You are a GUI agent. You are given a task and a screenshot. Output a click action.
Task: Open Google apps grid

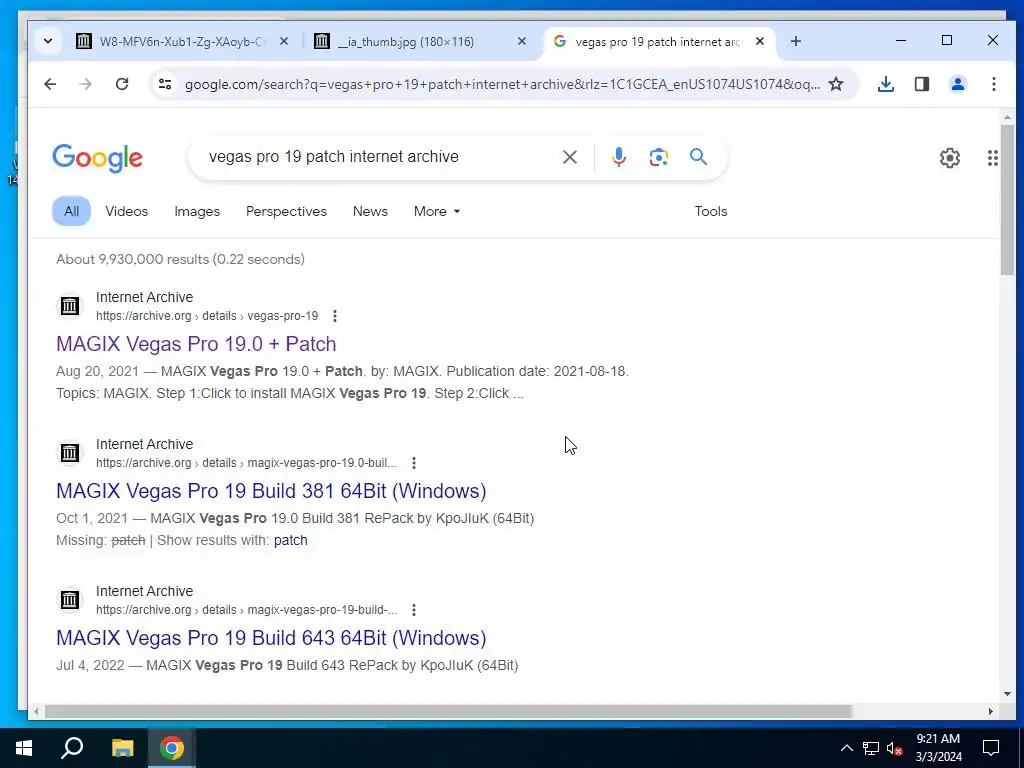(992, 157)
